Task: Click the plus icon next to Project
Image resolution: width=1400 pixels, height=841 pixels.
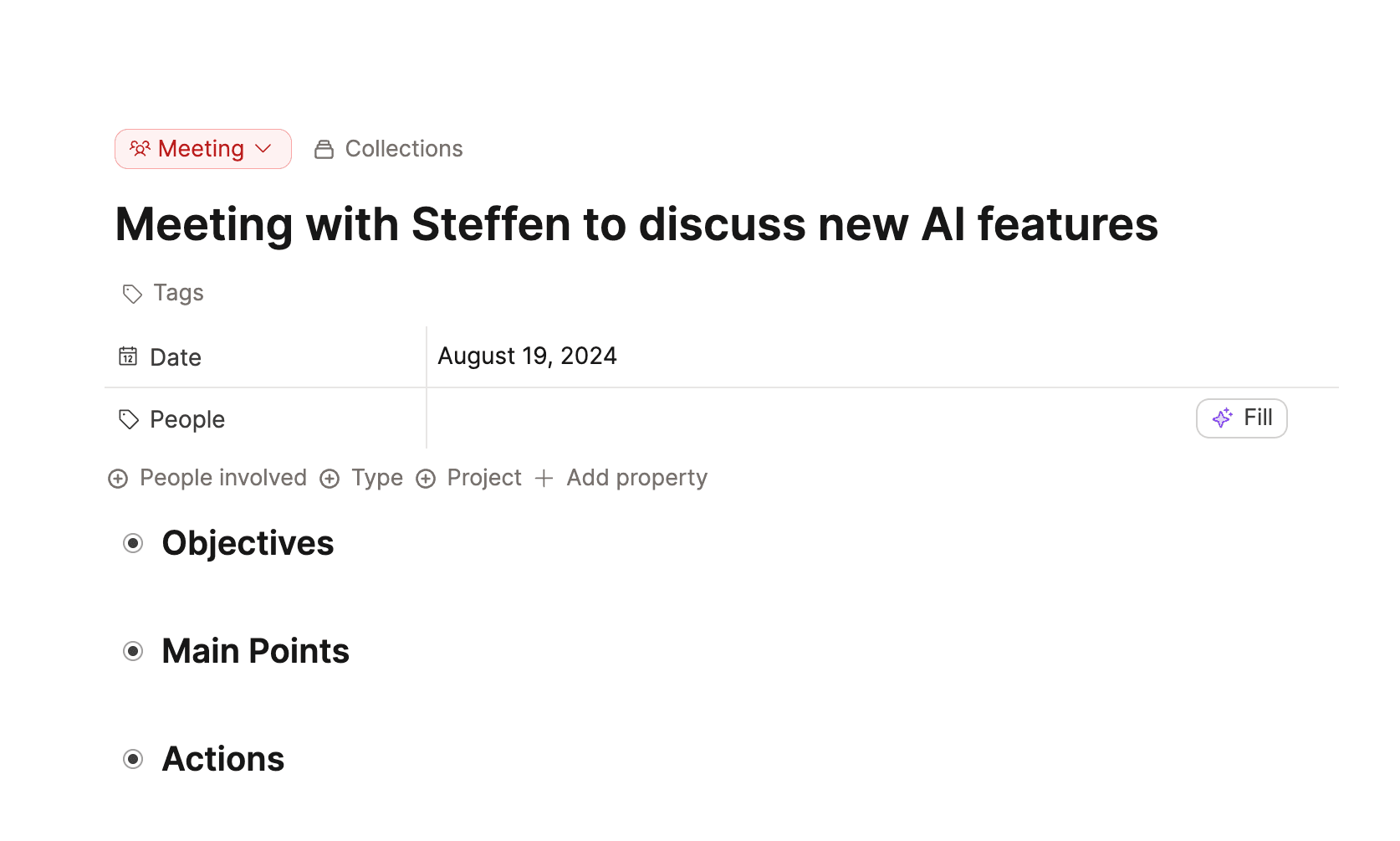Action: 426,479
